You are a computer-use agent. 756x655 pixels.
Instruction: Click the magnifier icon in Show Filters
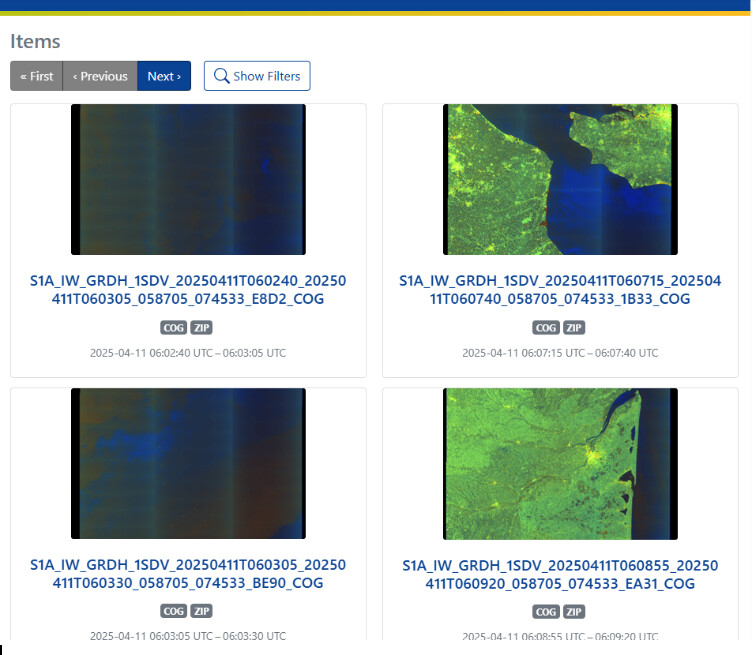pos(221,76)
